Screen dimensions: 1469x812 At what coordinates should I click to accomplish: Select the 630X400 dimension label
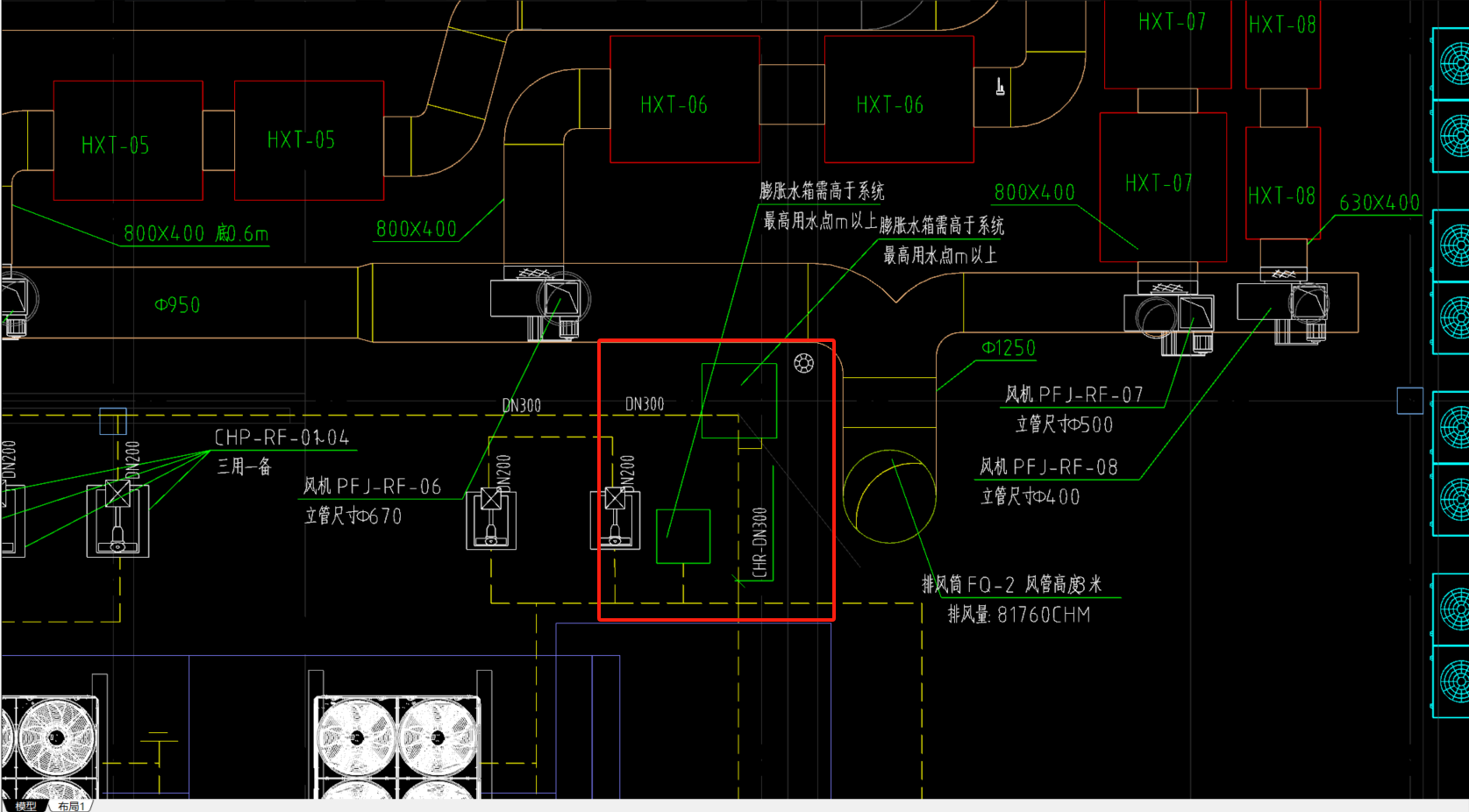(1380, 203)
